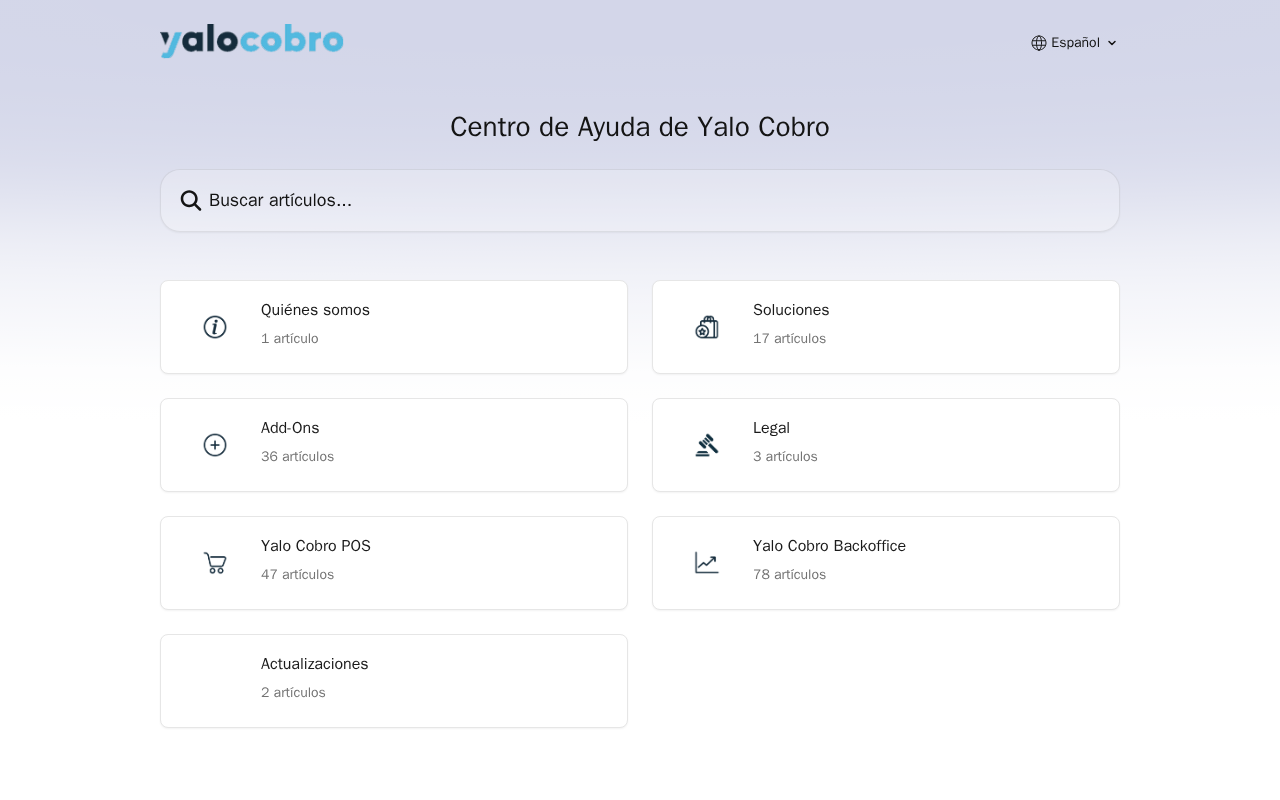
Task: Go to the Add-Ons collection
Action: (x=290, y=428)
